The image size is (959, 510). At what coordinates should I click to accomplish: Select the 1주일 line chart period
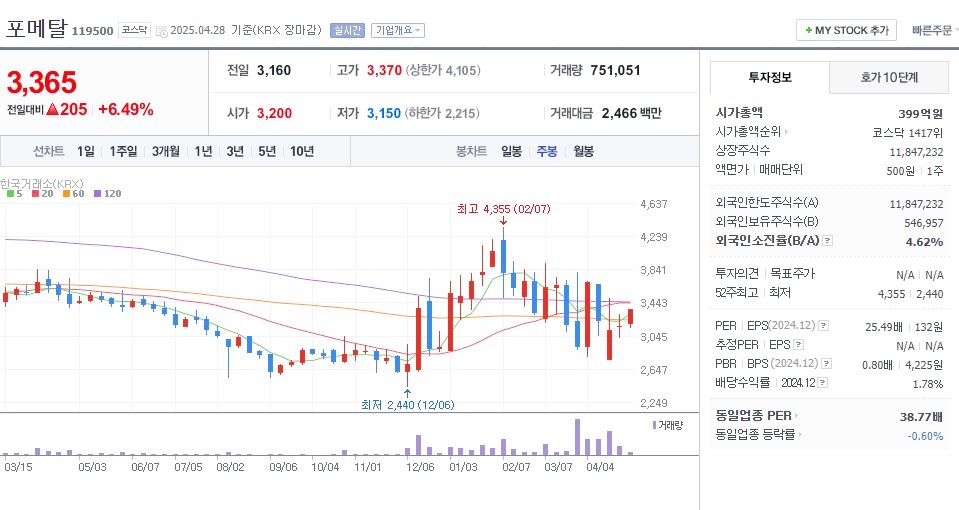(x=123, y=151)
